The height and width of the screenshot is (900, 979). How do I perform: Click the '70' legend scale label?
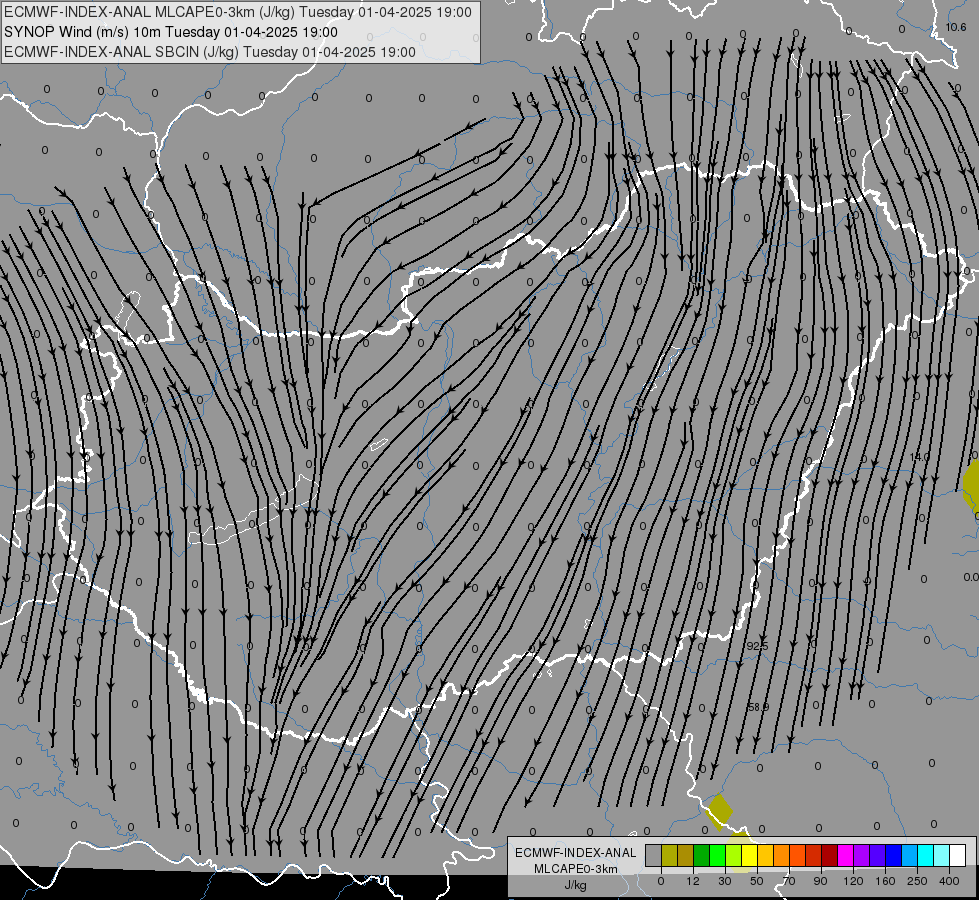(789, 881)
